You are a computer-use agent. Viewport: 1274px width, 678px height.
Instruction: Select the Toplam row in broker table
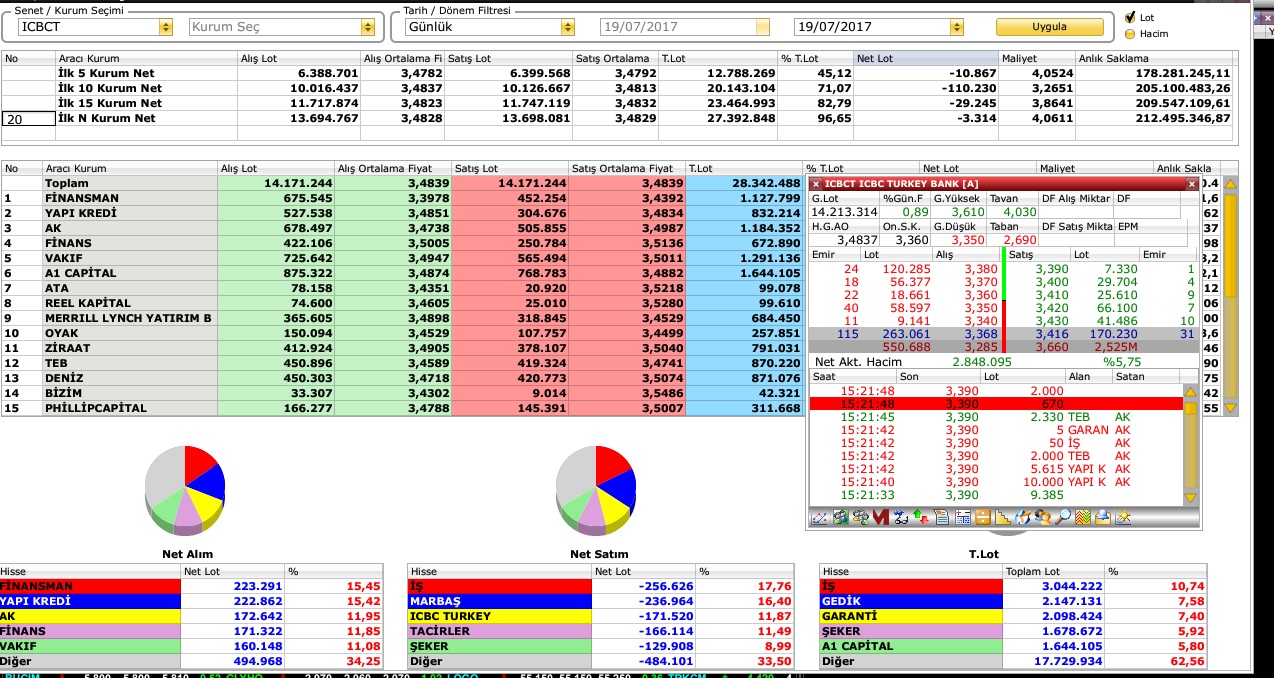pyautogui.click(x=402, y=183)
